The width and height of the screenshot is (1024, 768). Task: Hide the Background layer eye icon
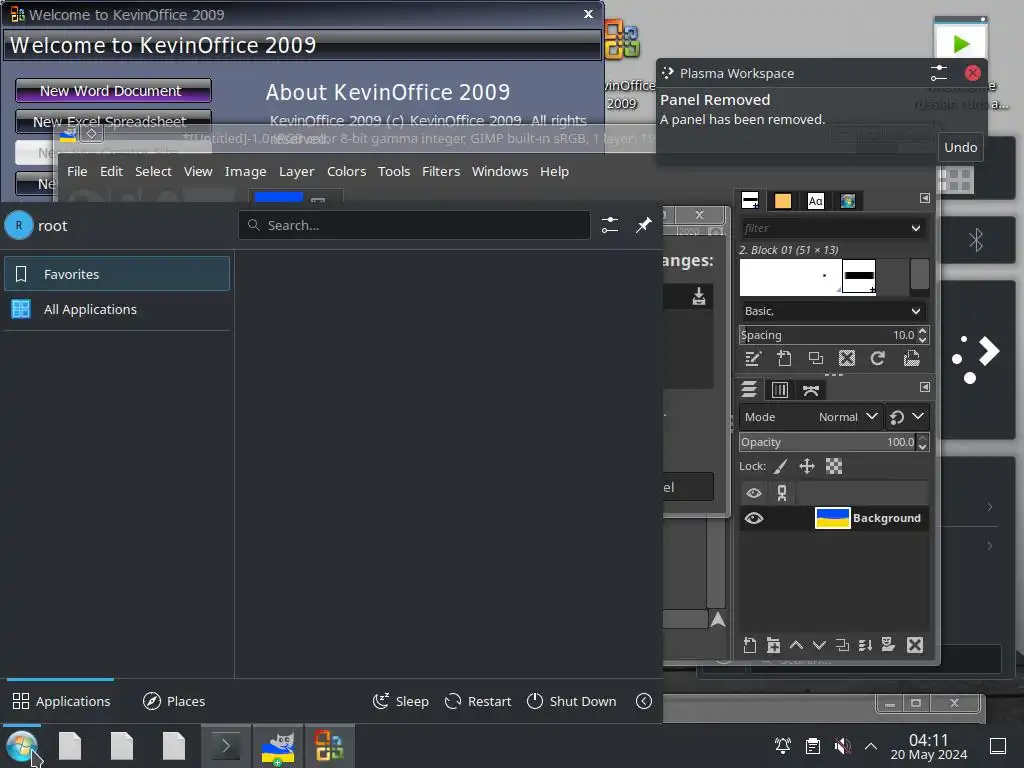754,519
